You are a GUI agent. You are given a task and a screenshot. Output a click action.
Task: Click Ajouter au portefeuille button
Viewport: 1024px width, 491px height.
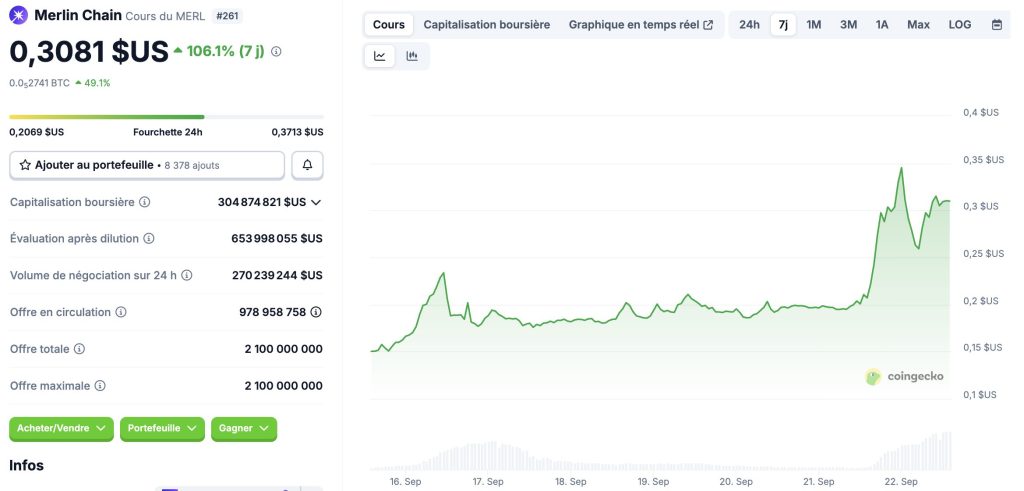tap(147, 165)
